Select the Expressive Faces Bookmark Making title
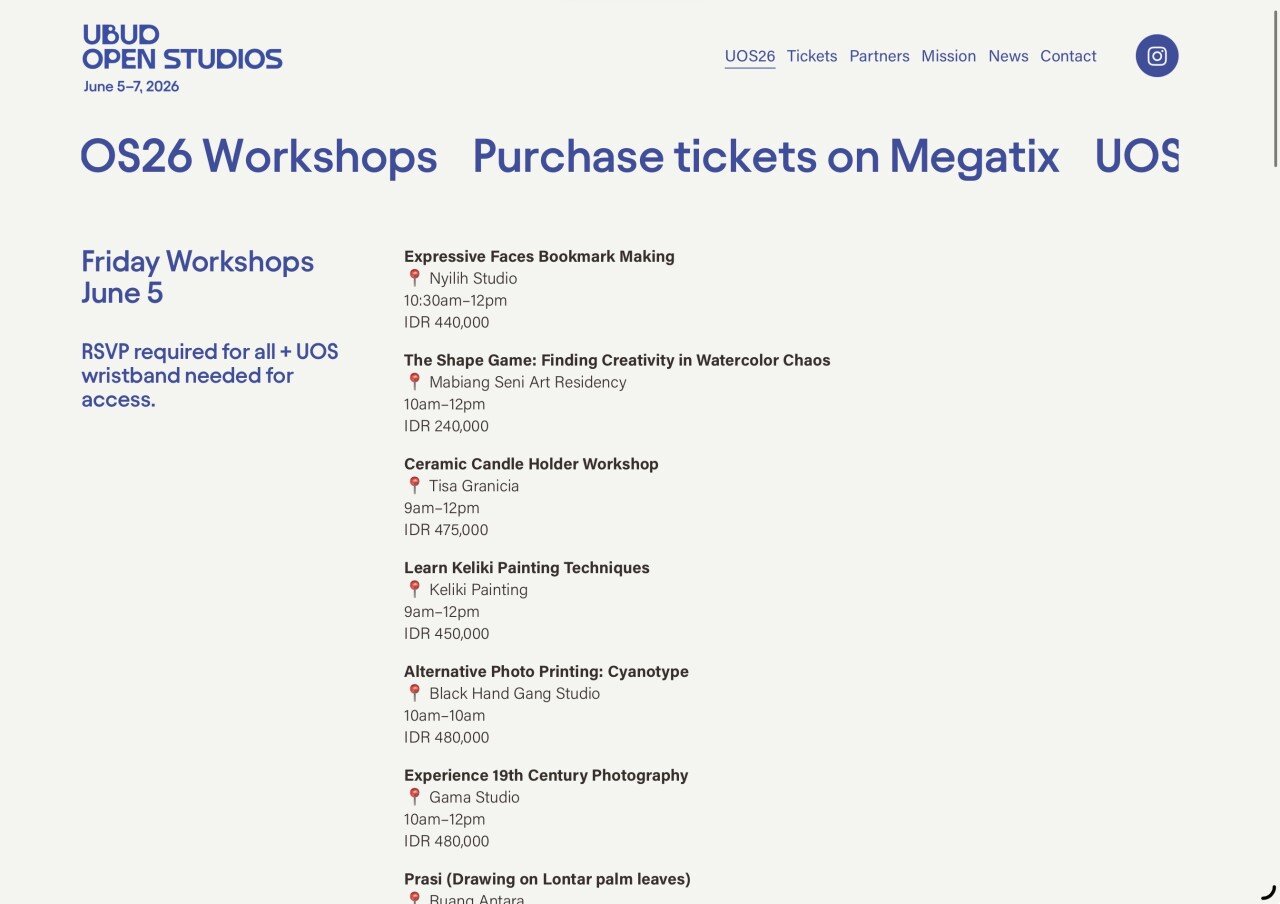1280x904 pixels. point(539,256)
